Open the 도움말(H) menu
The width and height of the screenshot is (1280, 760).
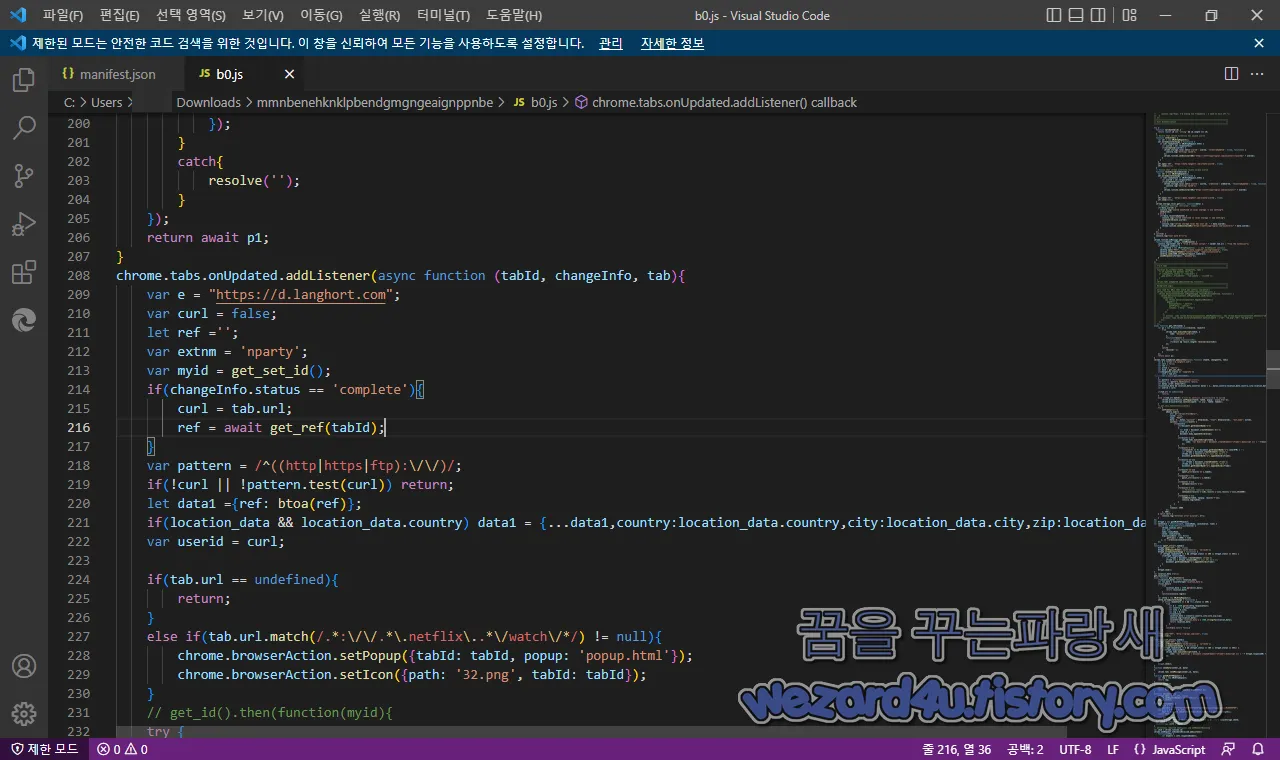513,15
